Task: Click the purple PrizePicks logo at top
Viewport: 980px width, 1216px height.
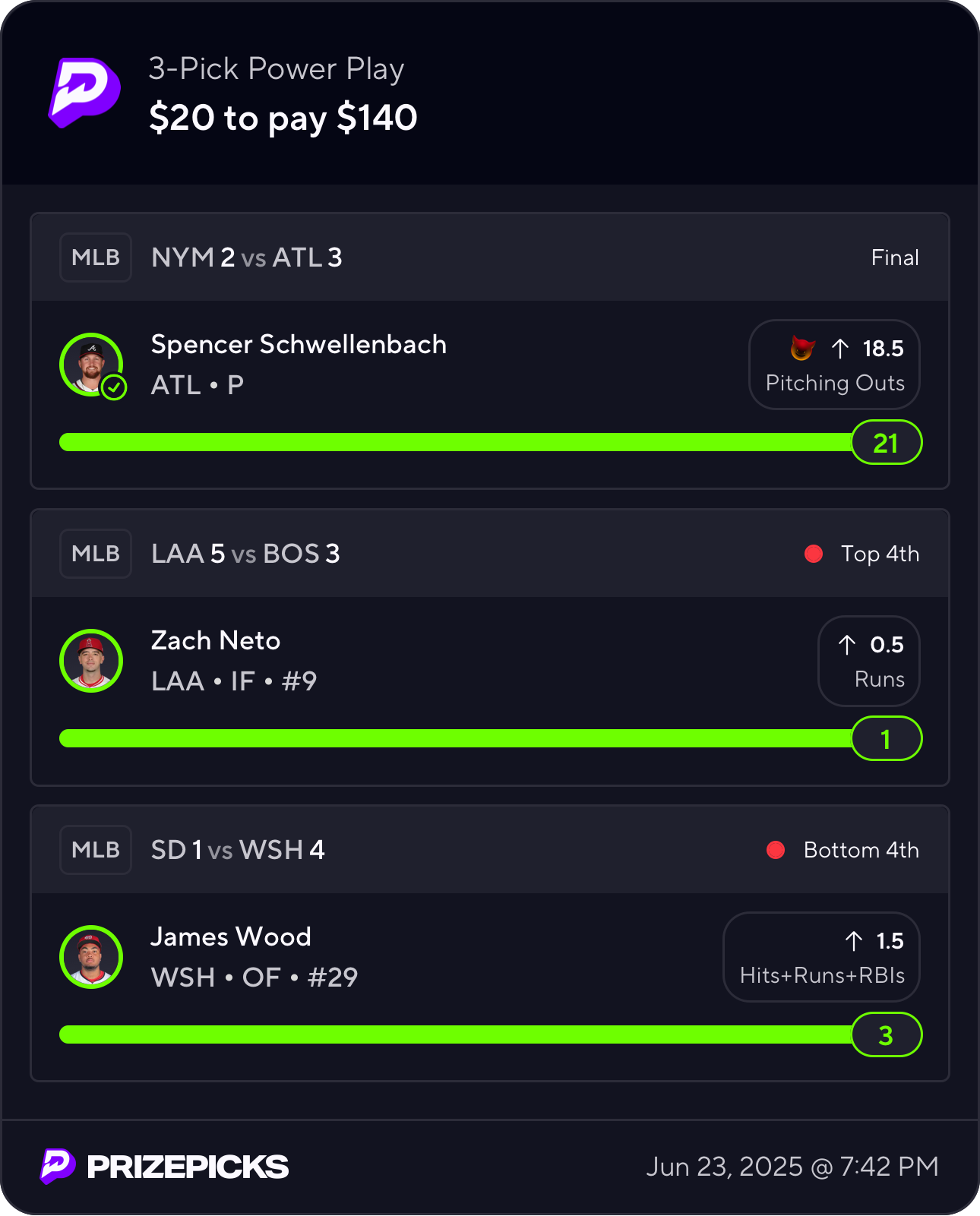Action: point(84,93)
